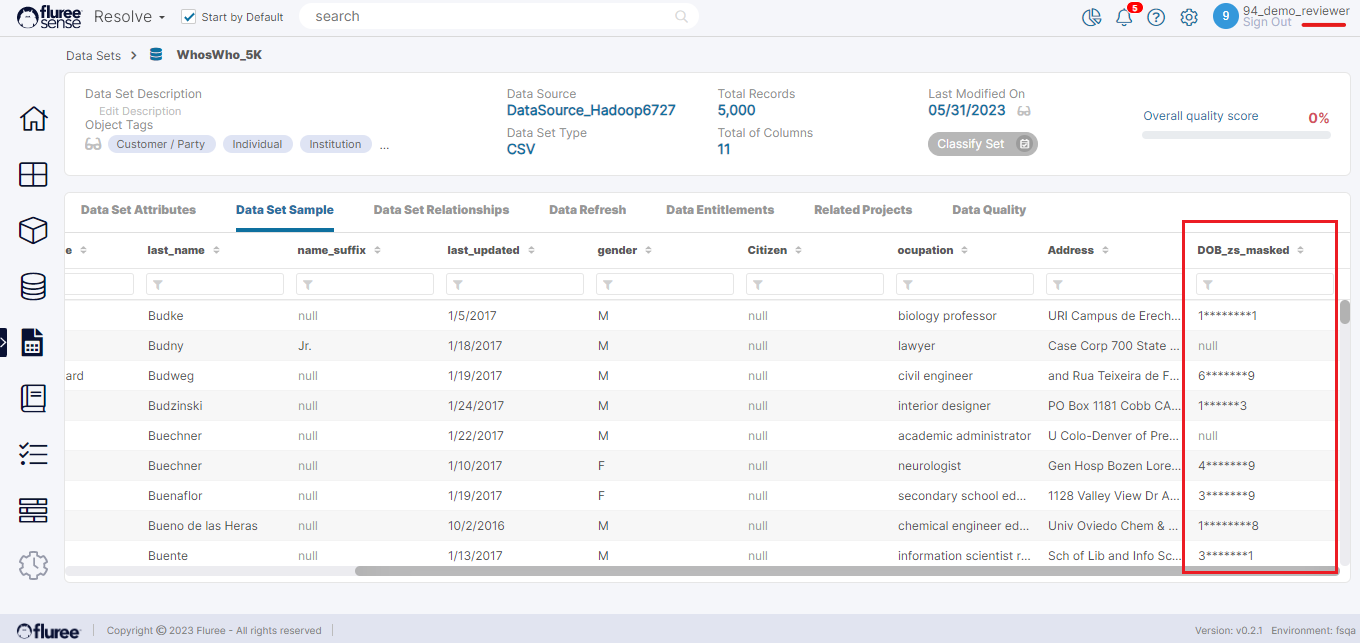The image size is (1360, 643).
Task: Open the home icon in left sidebar
Action: click(33, 119)
